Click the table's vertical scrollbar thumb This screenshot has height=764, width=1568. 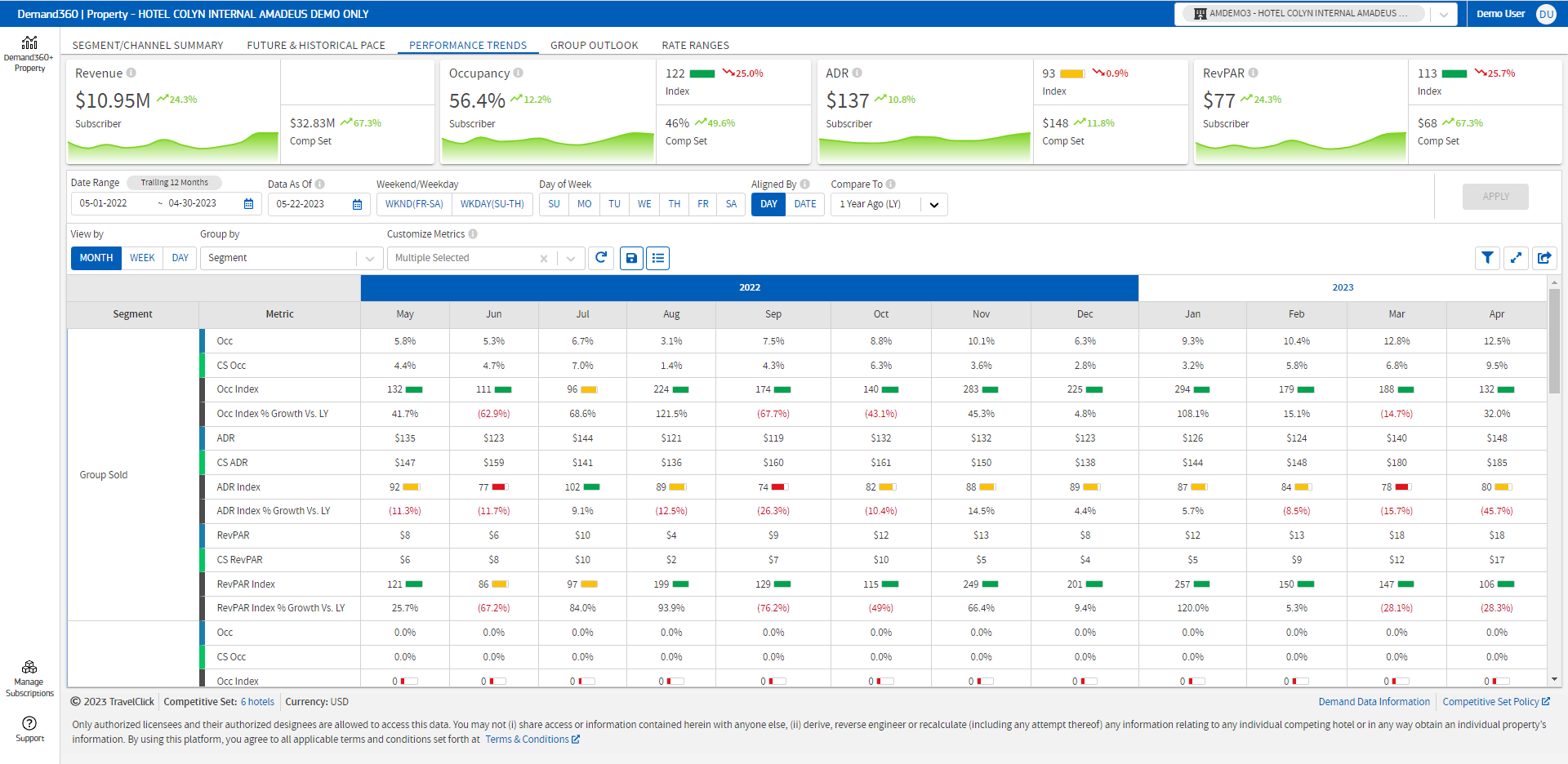tap(1554, 341)
